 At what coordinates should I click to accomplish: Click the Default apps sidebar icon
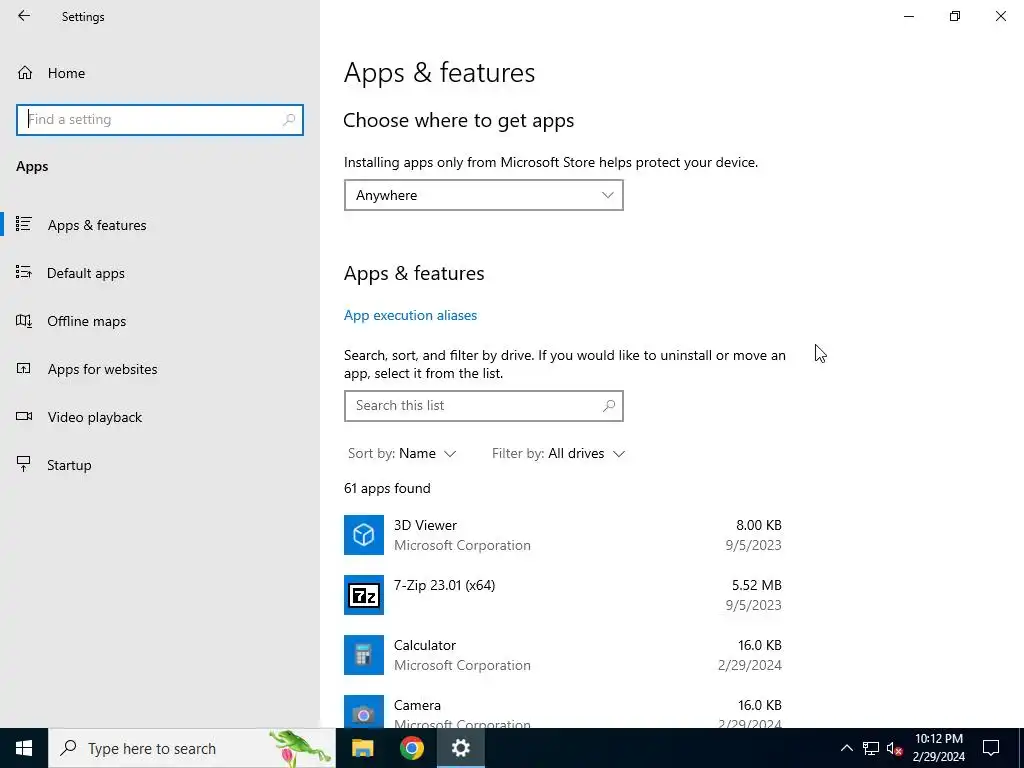coord(24,272)
